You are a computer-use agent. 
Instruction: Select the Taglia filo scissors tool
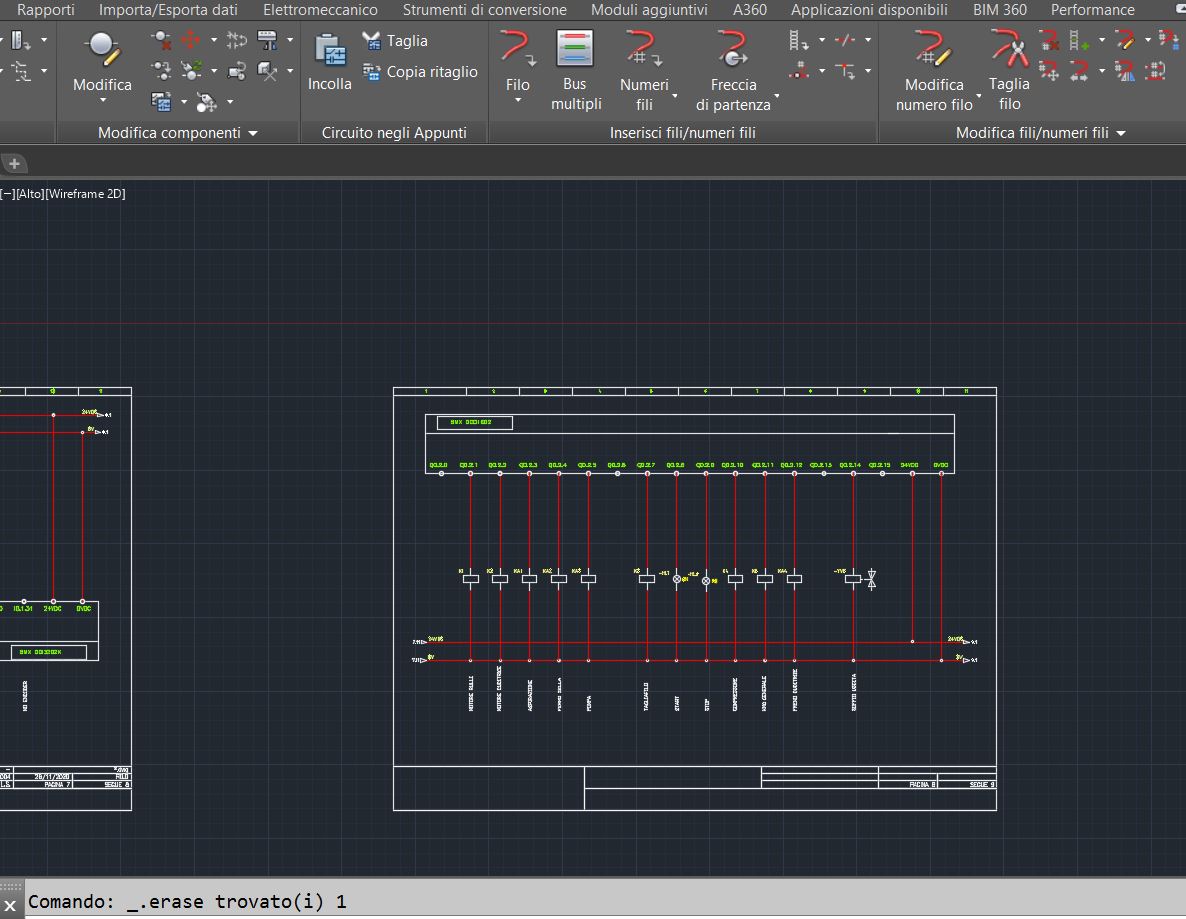pos(1009,50)
